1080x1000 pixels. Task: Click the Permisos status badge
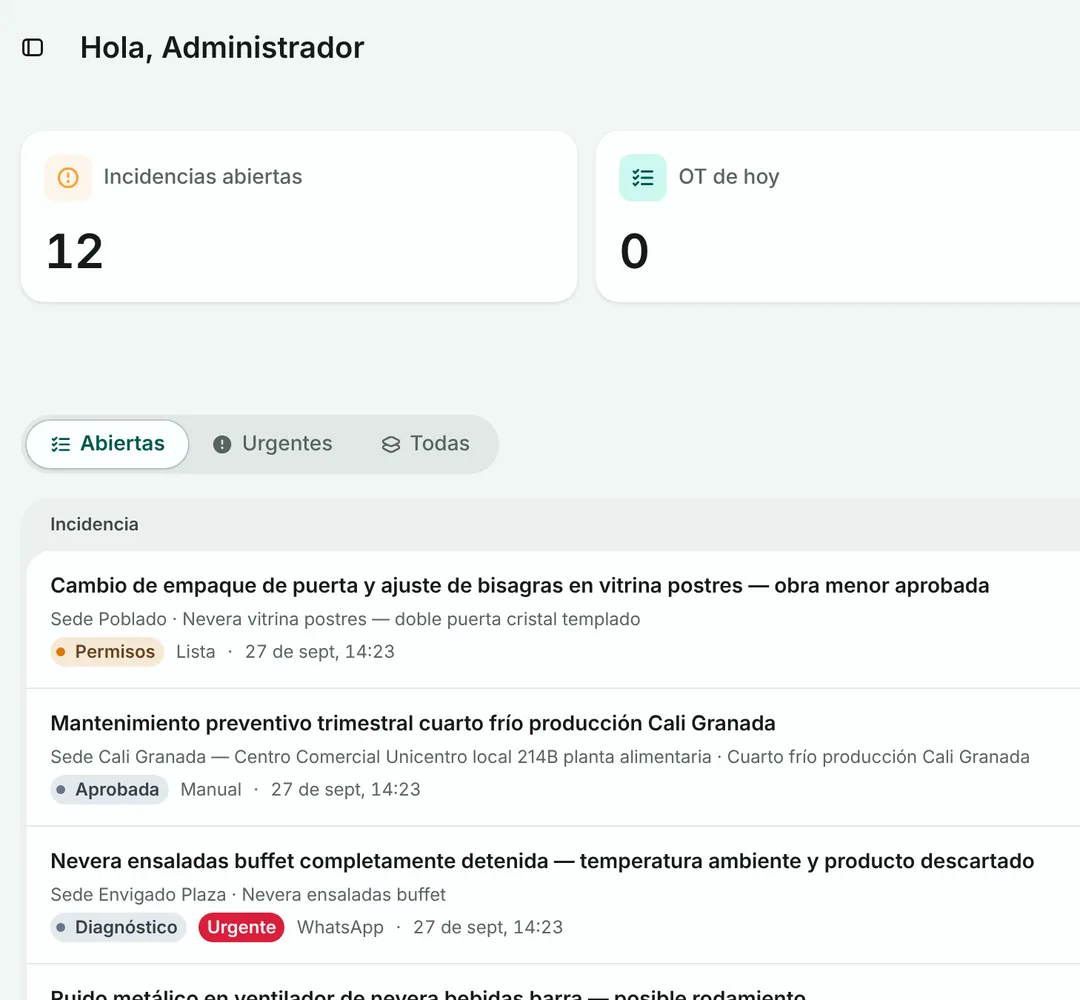point(107,652)
